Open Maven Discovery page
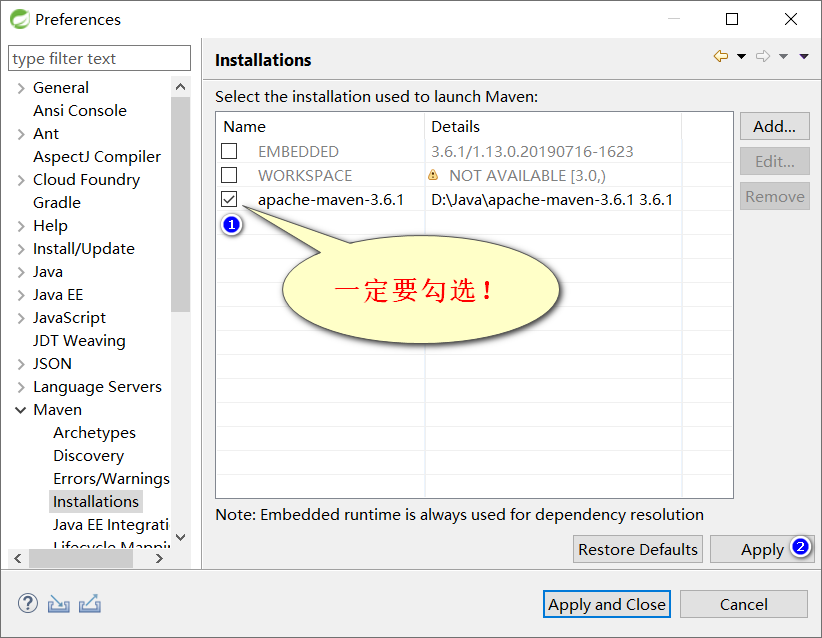 click(x=89, y=456)
